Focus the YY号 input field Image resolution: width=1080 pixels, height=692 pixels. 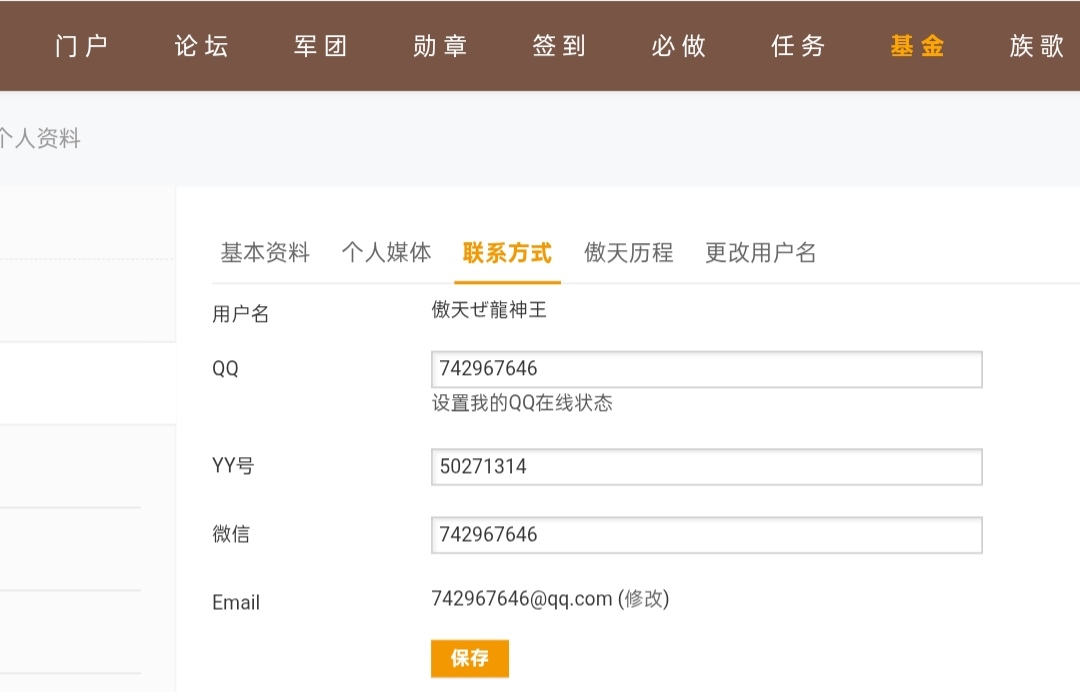click(706, 467)
